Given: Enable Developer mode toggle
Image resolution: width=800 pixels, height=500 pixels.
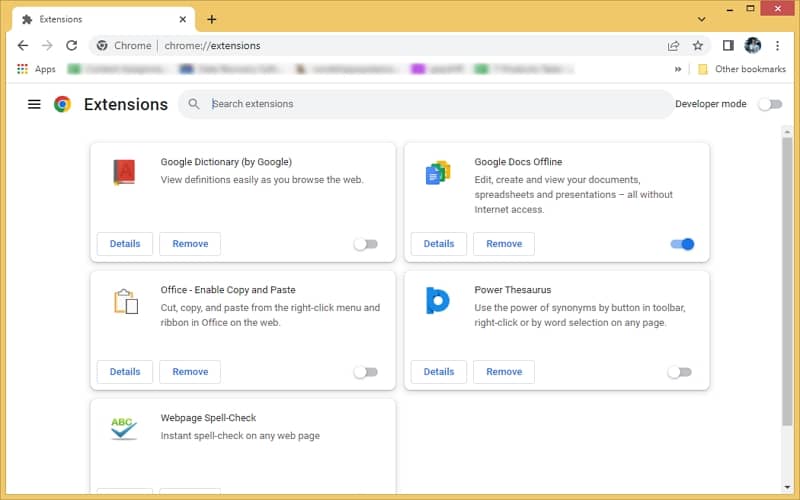Looking at the screenshot, I should (770, 105).
